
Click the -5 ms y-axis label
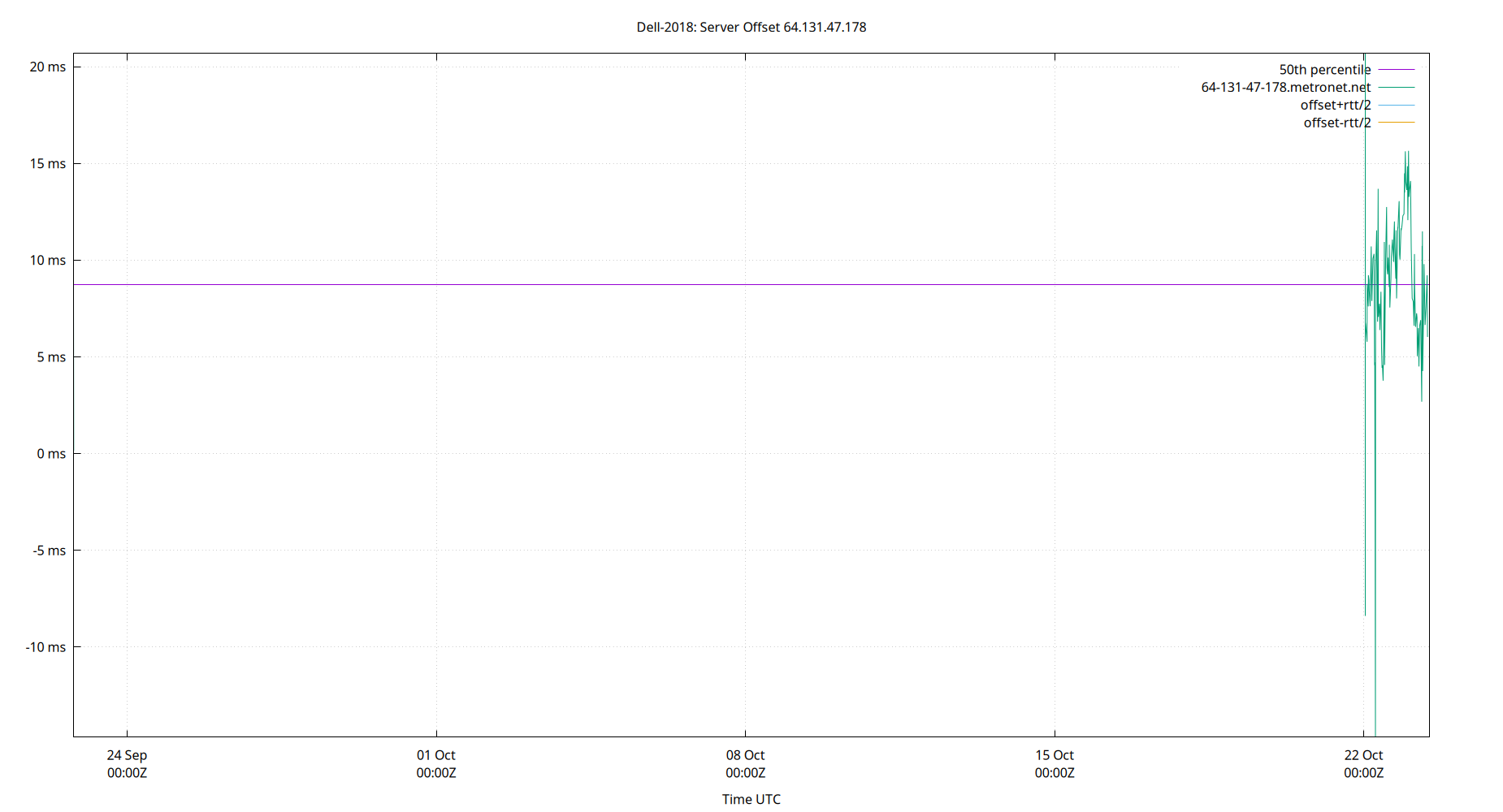[50, 550]
